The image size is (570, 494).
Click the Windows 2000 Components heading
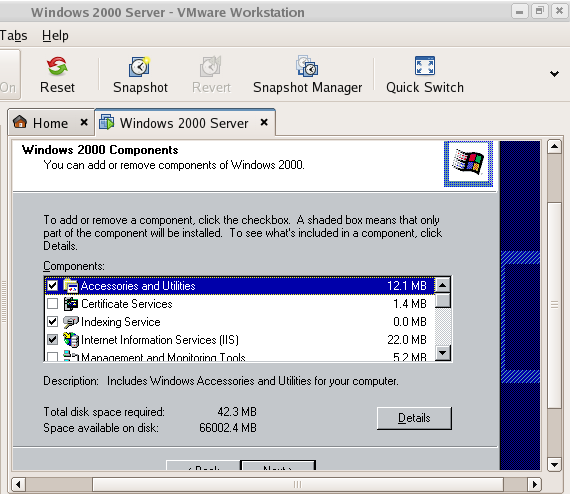pos(100,150)
